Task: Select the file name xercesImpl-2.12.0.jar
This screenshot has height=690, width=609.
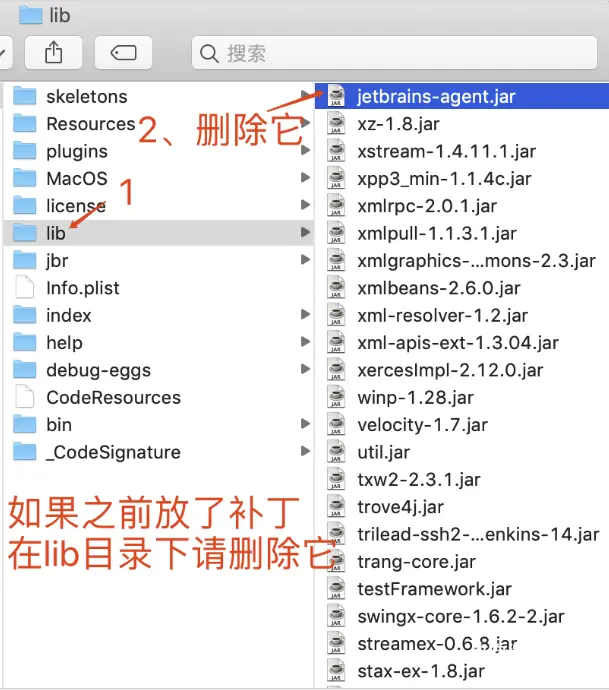Action: click(450, 371)
